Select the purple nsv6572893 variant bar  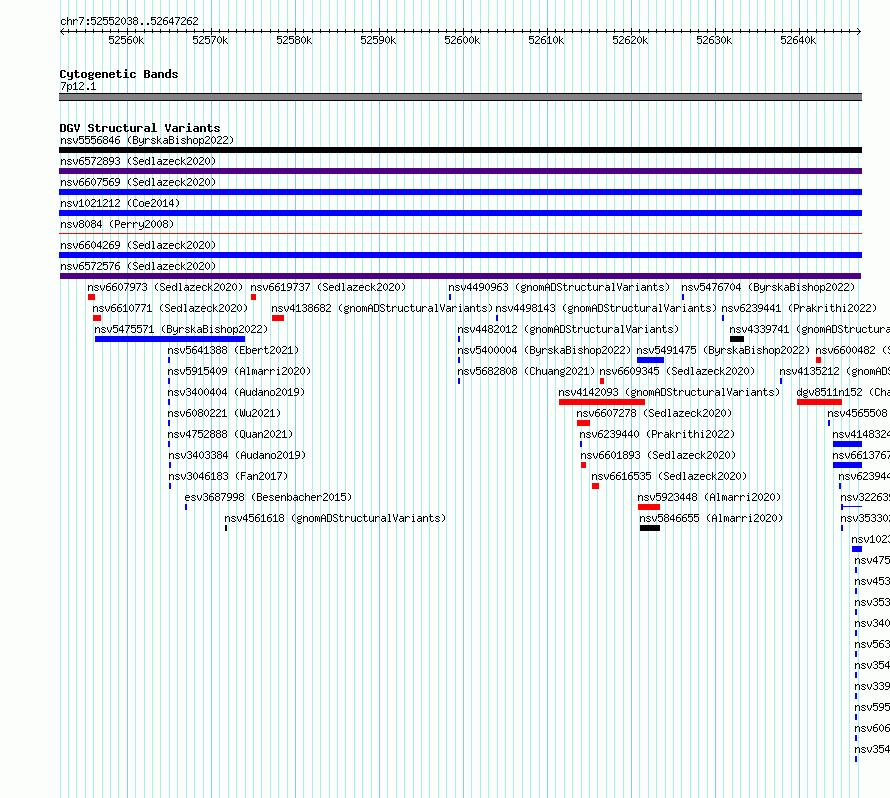click(x=460, y=171)
